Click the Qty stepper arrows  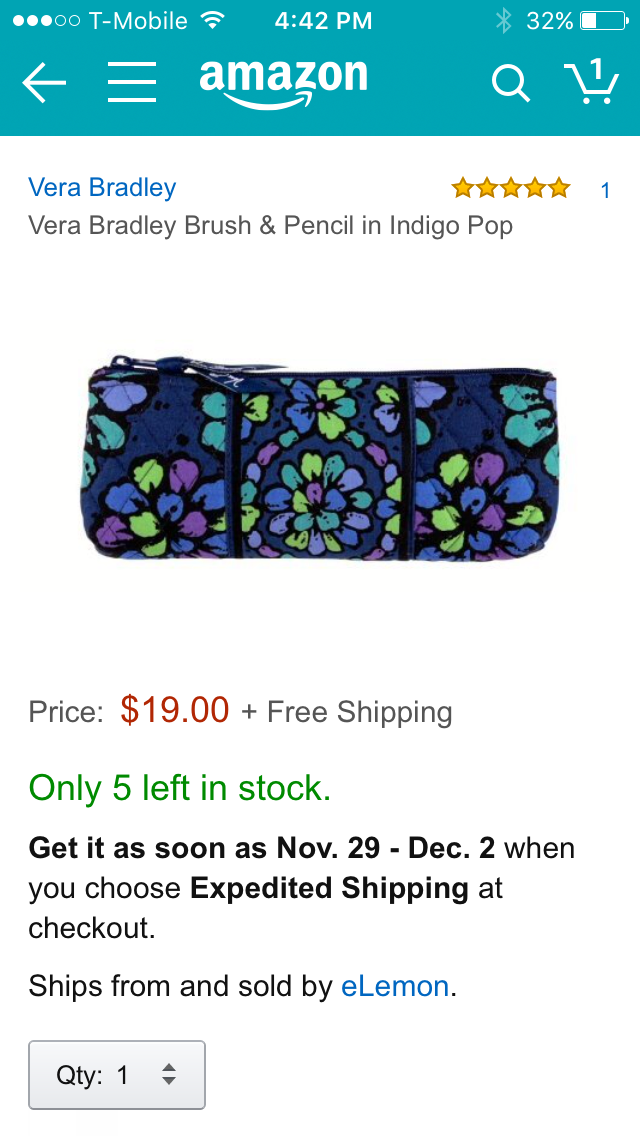coord(168,1074)
